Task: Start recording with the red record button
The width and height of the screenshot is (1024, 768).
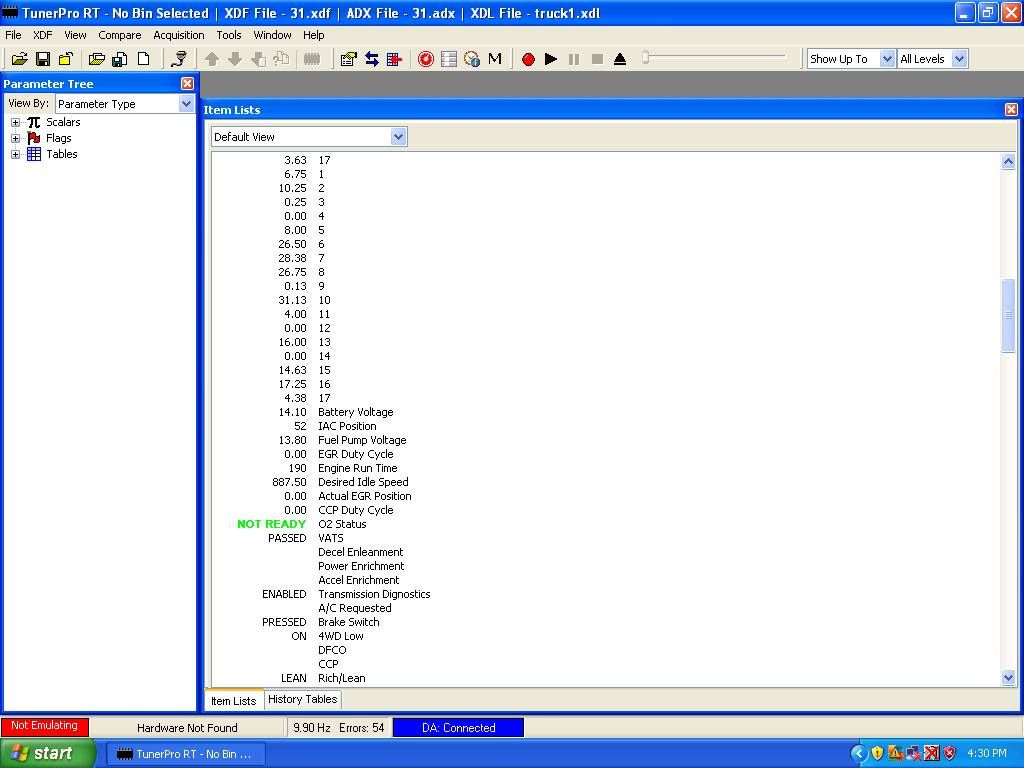Action: [528, 59]
